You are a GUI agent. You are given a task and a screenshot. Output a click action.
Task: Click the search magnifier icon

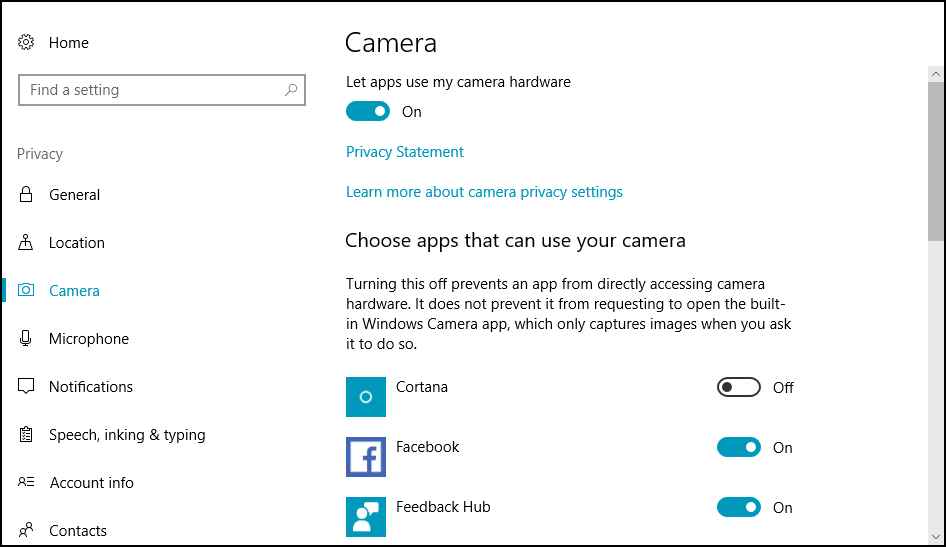pyautogui.click(x=291, y=90)
